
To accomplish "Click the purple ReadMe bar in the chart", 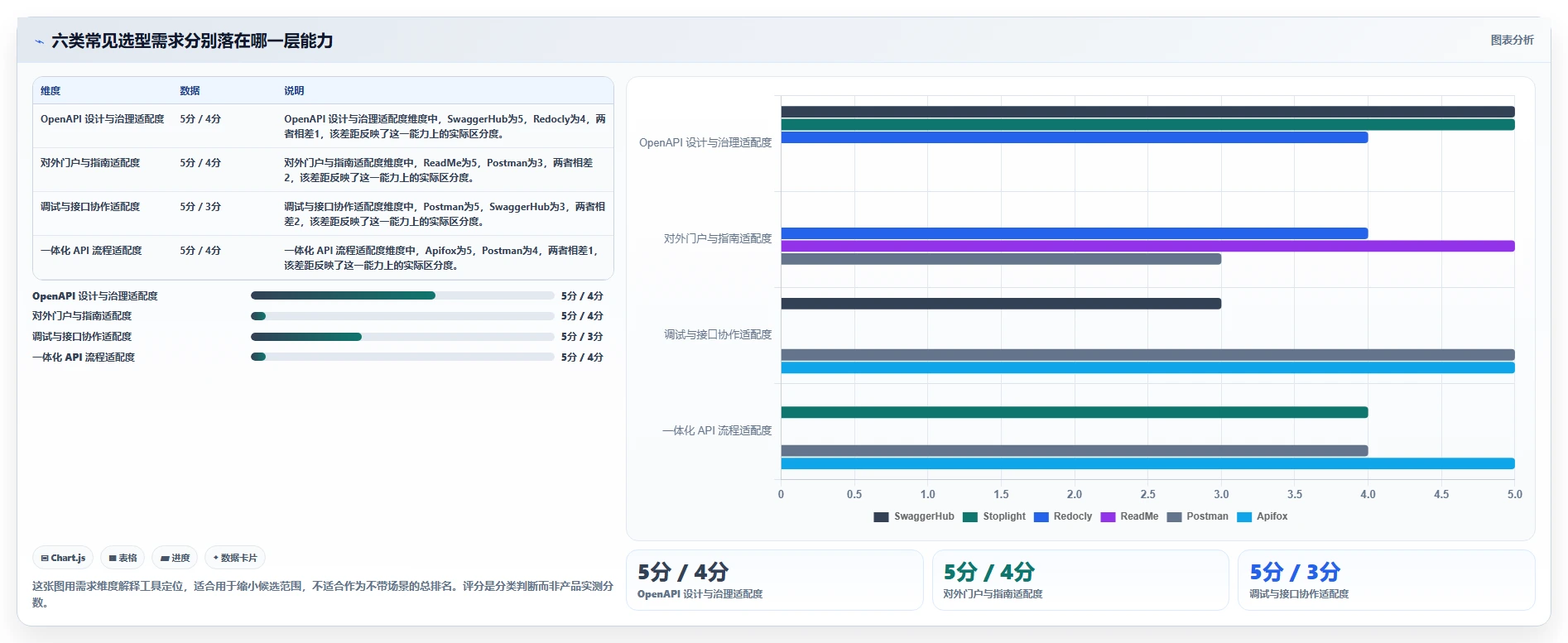I will point(1147,246).
